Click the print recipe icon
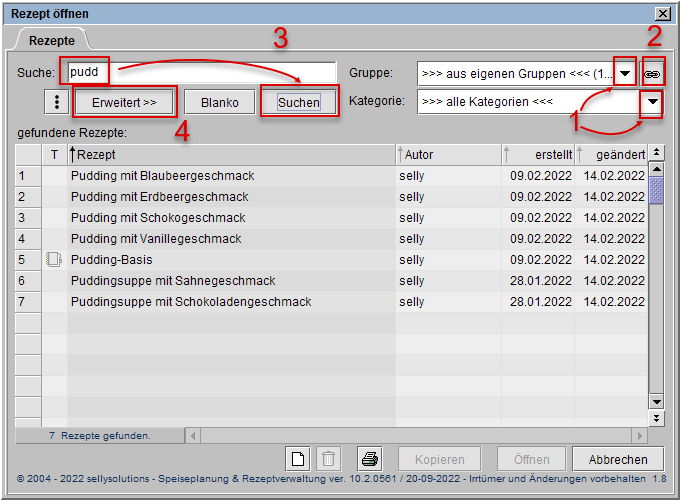 [x=369, y=459]
